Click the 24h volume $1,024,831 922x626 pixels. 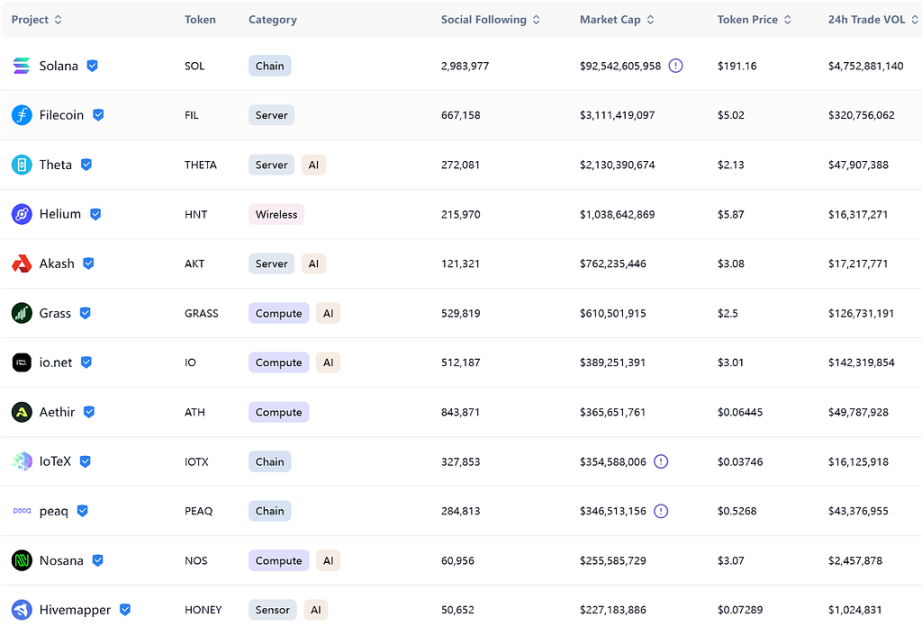click(855, 610)
